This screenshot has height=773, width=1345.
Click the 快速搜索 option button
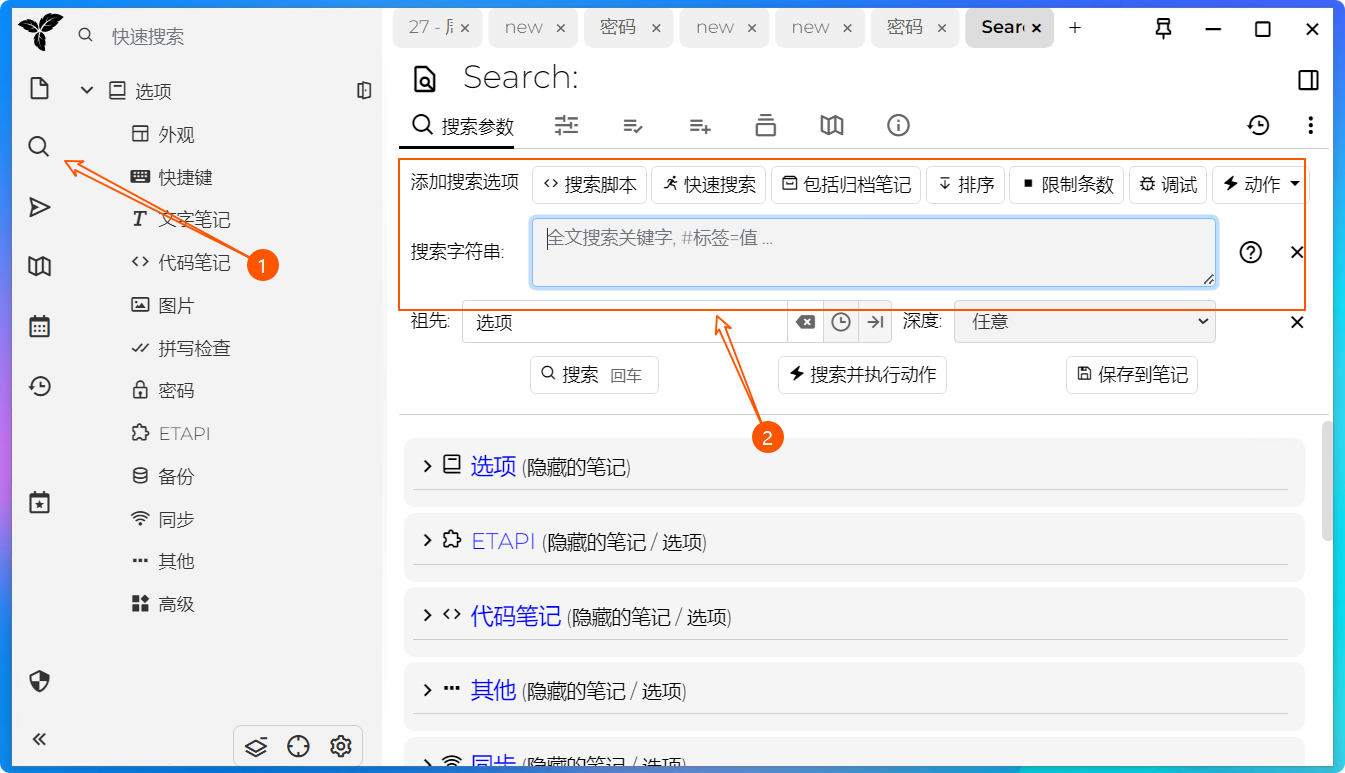coord(709,184)
